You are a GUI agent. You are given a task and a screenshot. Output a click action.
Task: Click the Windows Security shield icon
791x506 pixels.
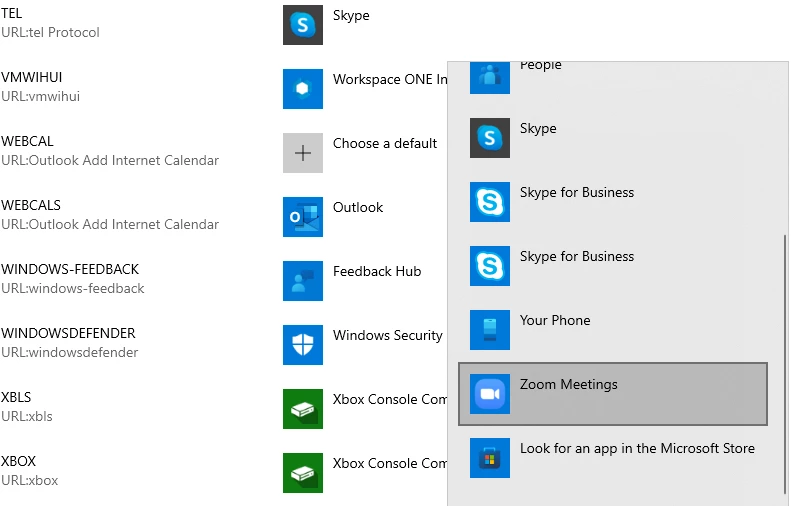(x=303, y=345)
